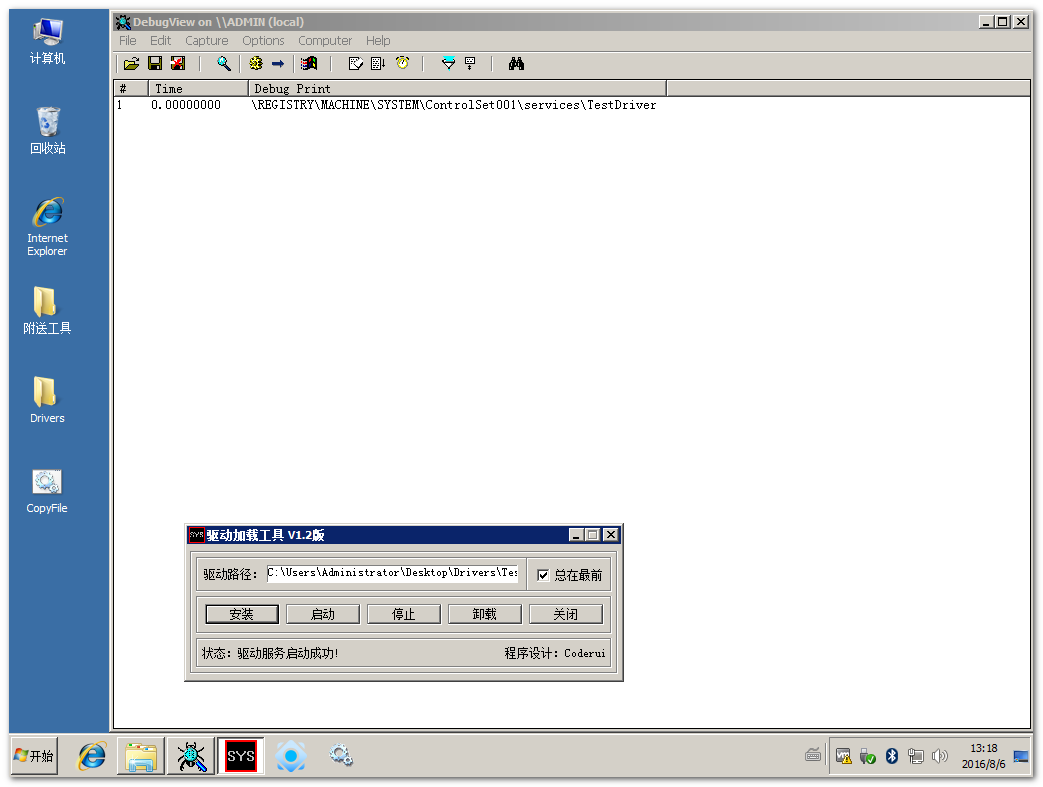
Task: Click the 启动 (Start) button
Action: pyautogui.click(x=323, y=614)
